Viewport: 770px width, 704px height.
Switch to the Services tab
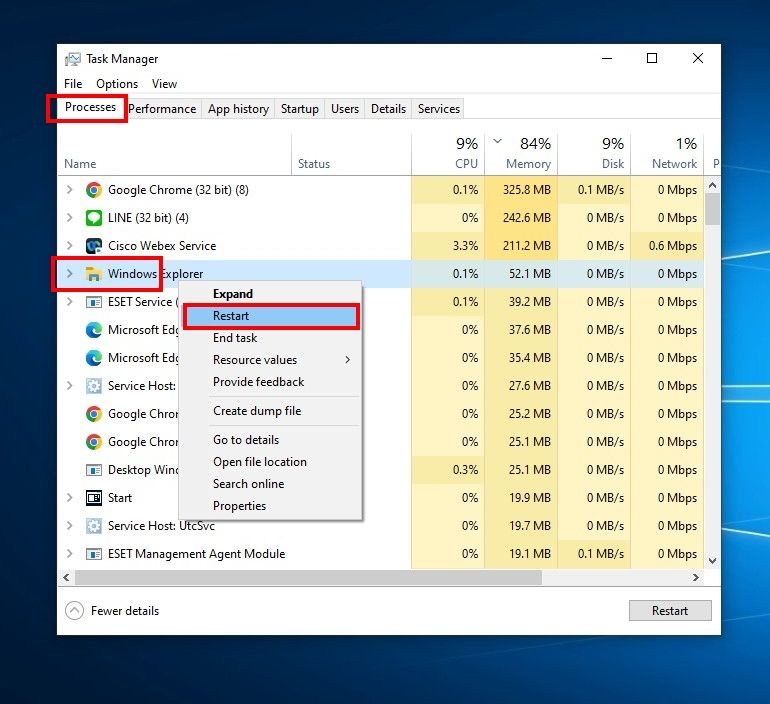439,109
